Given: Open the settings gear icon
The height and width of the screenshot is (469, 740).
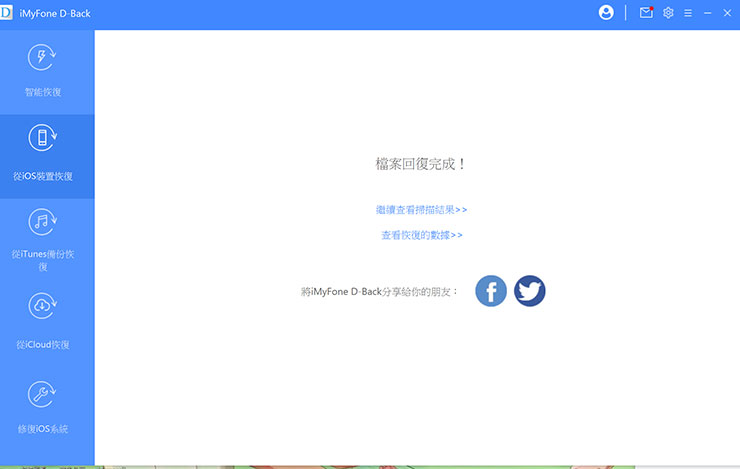Looking at the screenshot, I should click(668, 13).
